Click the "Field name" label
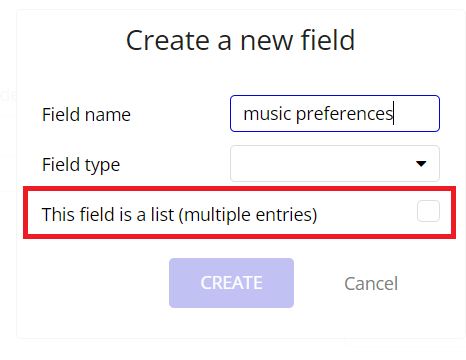The image size is (466, 360). point(86,115)
